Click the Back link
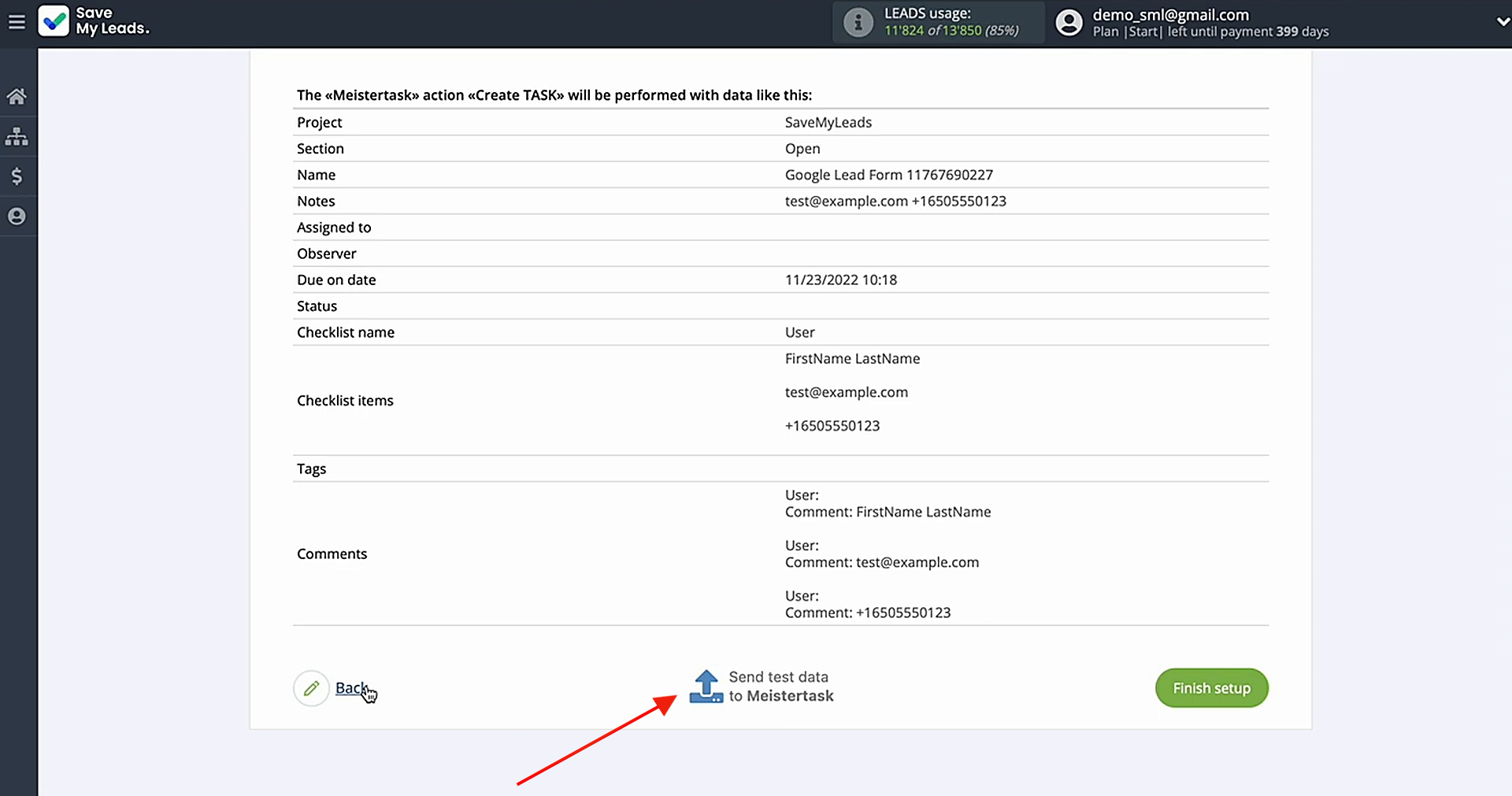This screenshot has height=796, width=1512. (351, 688)
